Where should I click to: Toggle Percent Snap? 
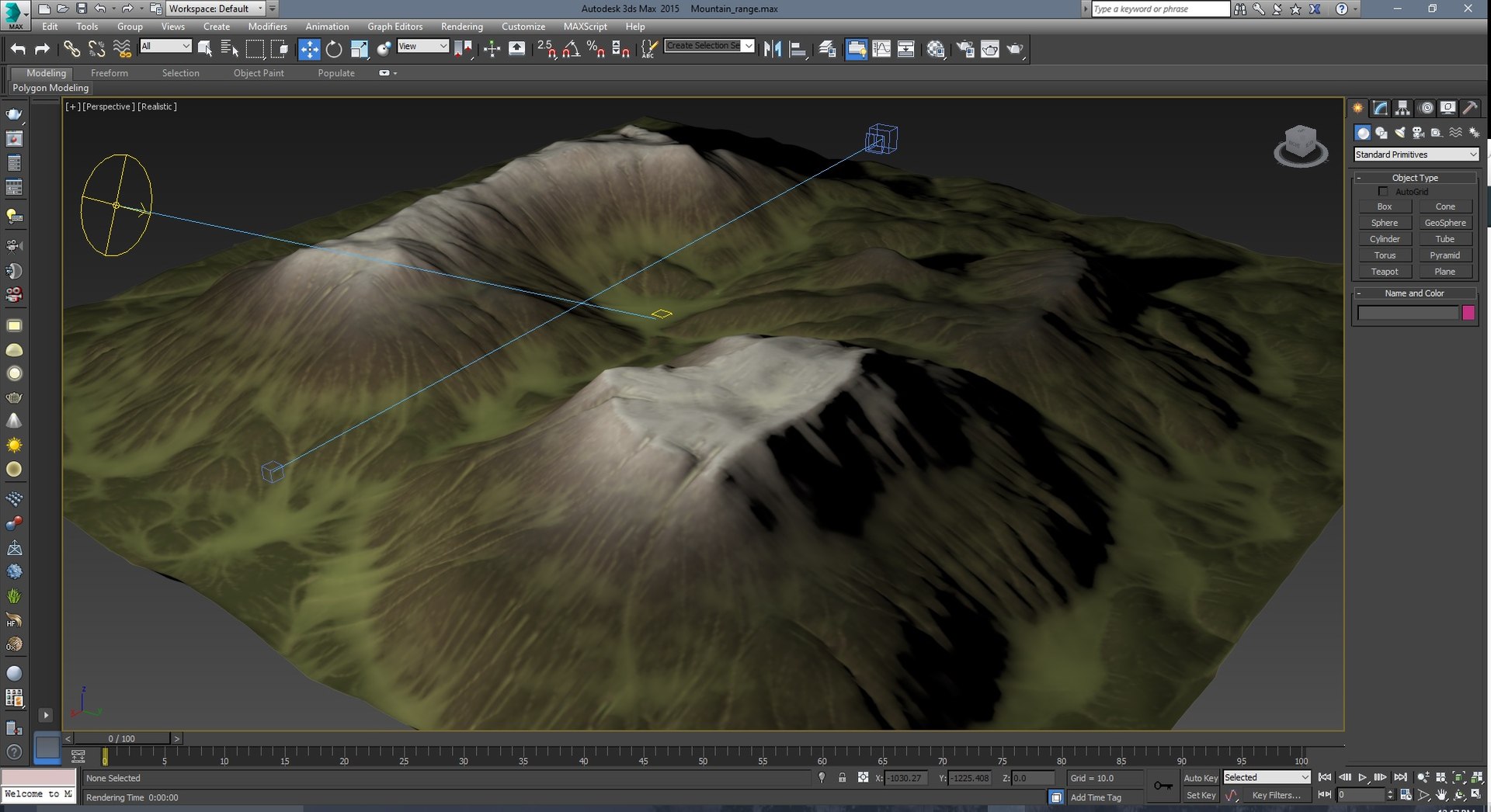596,49
